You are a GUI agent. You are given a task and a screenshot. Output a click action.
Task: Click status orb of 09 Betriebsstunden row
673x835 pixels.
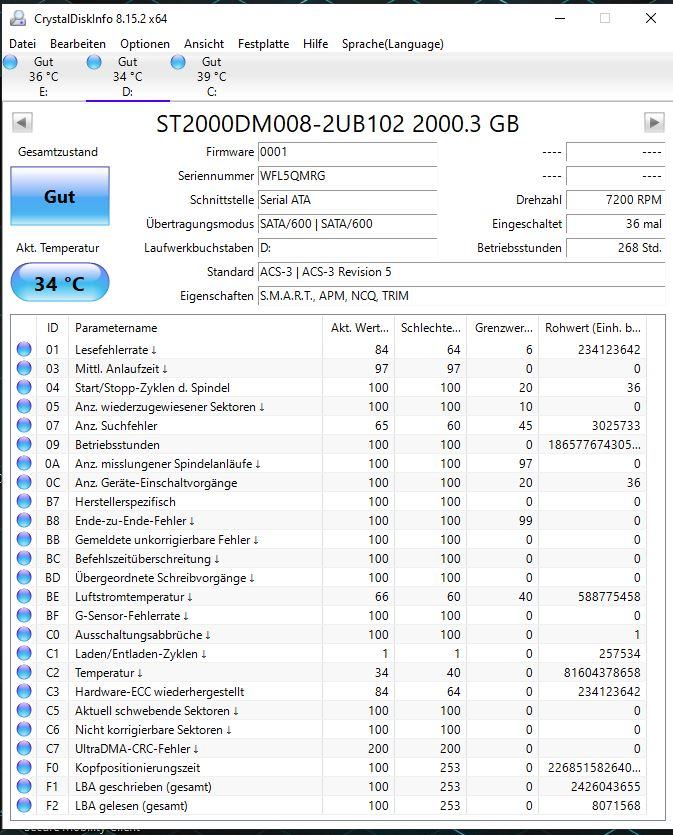coord(24,444)
